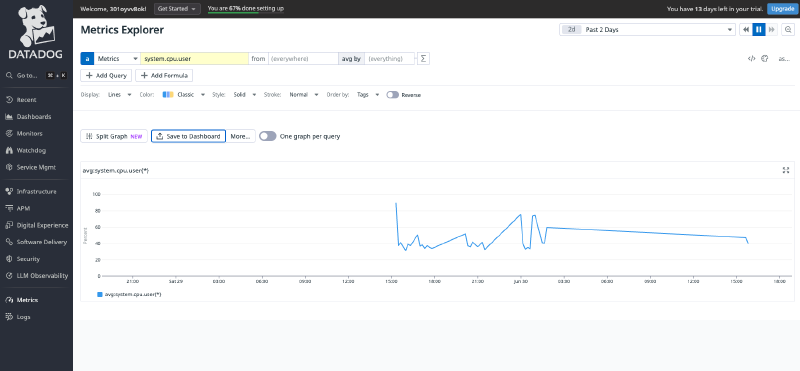Enable One graph per query
800x371 pixels.
268,136
